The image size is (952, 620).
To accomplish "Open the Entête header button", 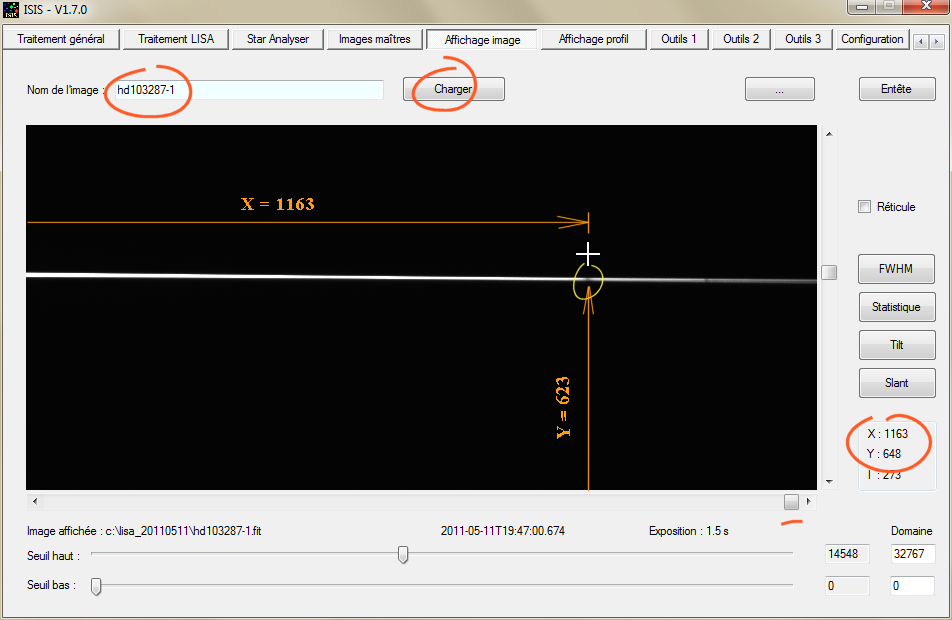I will tap(897, 89).
